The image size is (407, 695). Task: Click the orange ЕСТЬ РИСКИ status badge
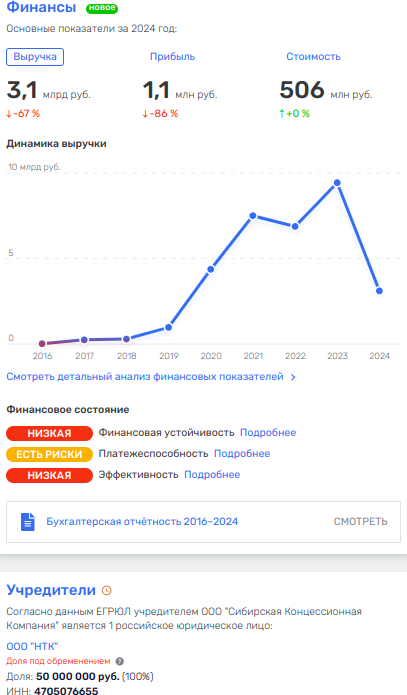[x=49, y=454]
